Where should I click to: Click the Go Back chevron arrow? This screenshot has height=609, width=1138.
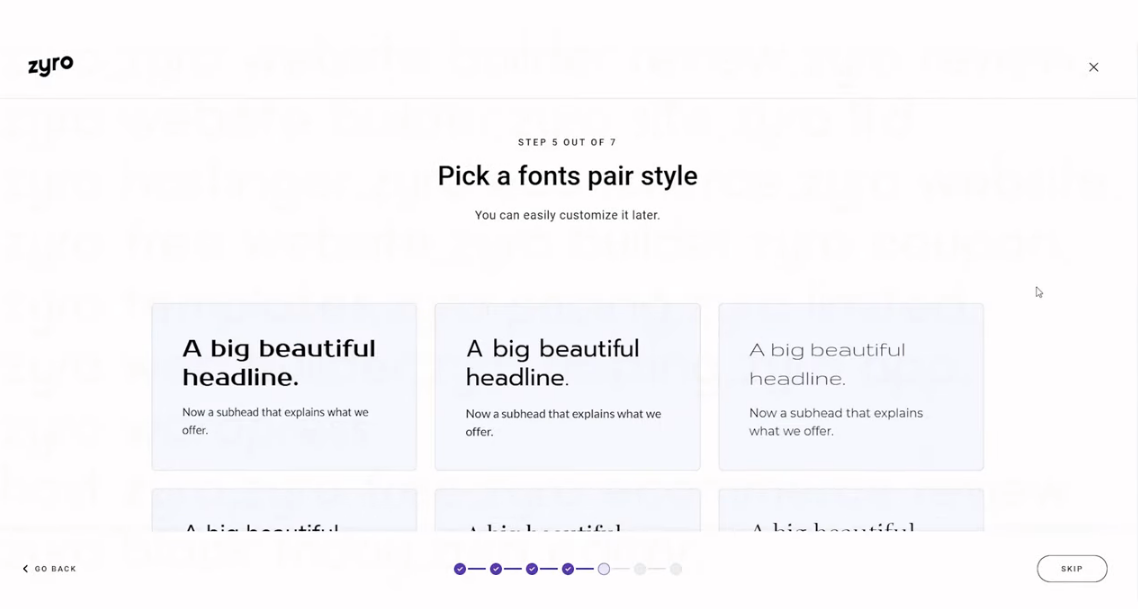point(25,569)
